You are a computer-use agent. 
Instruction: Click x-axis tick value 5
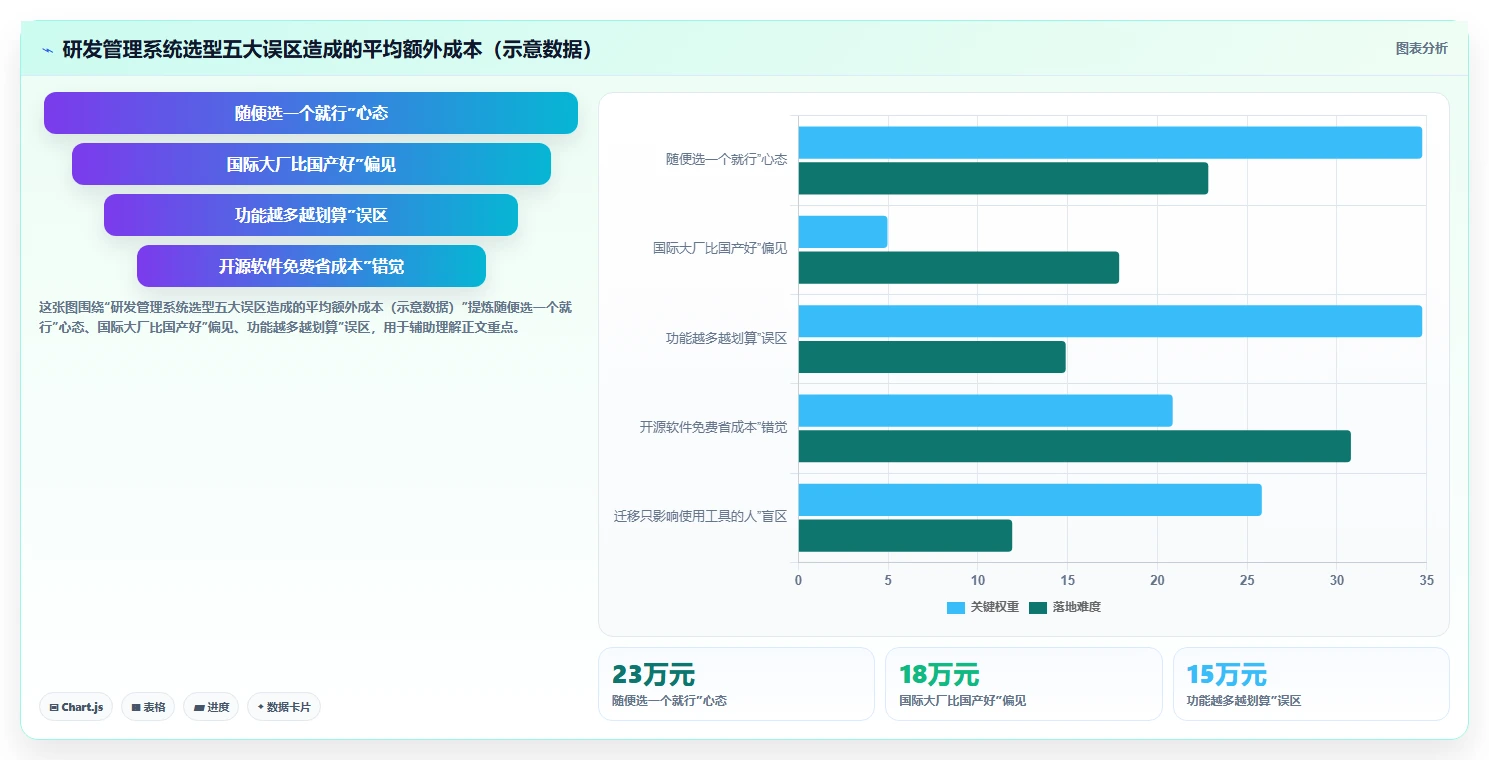[x=888, y=581]
